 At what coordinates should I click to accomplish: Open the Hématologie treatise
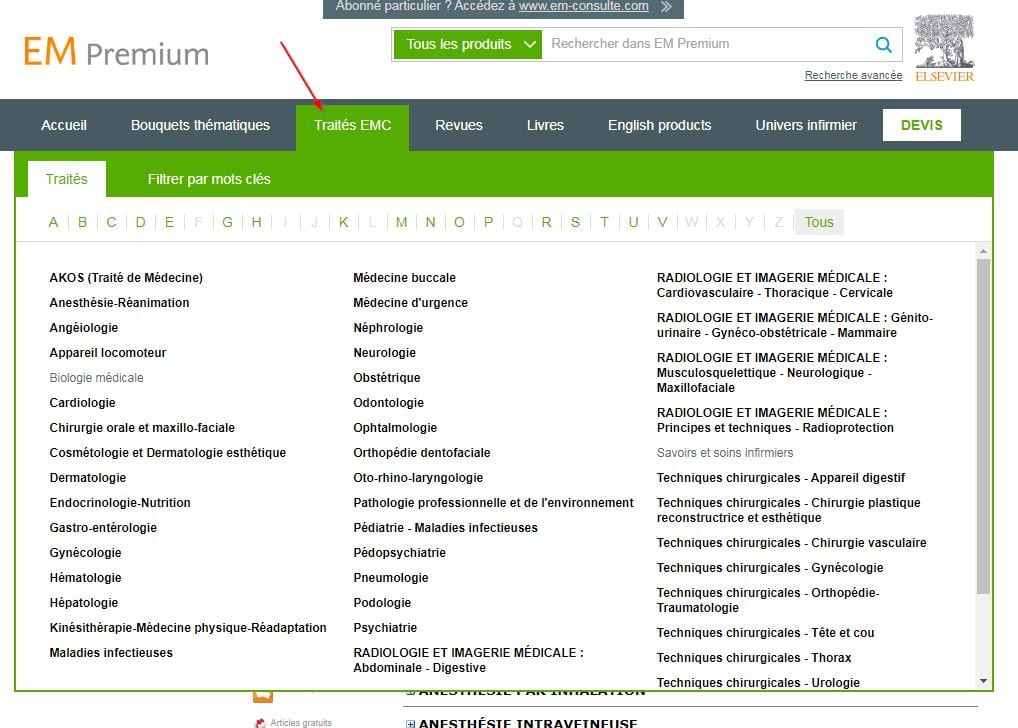[85, 578]
